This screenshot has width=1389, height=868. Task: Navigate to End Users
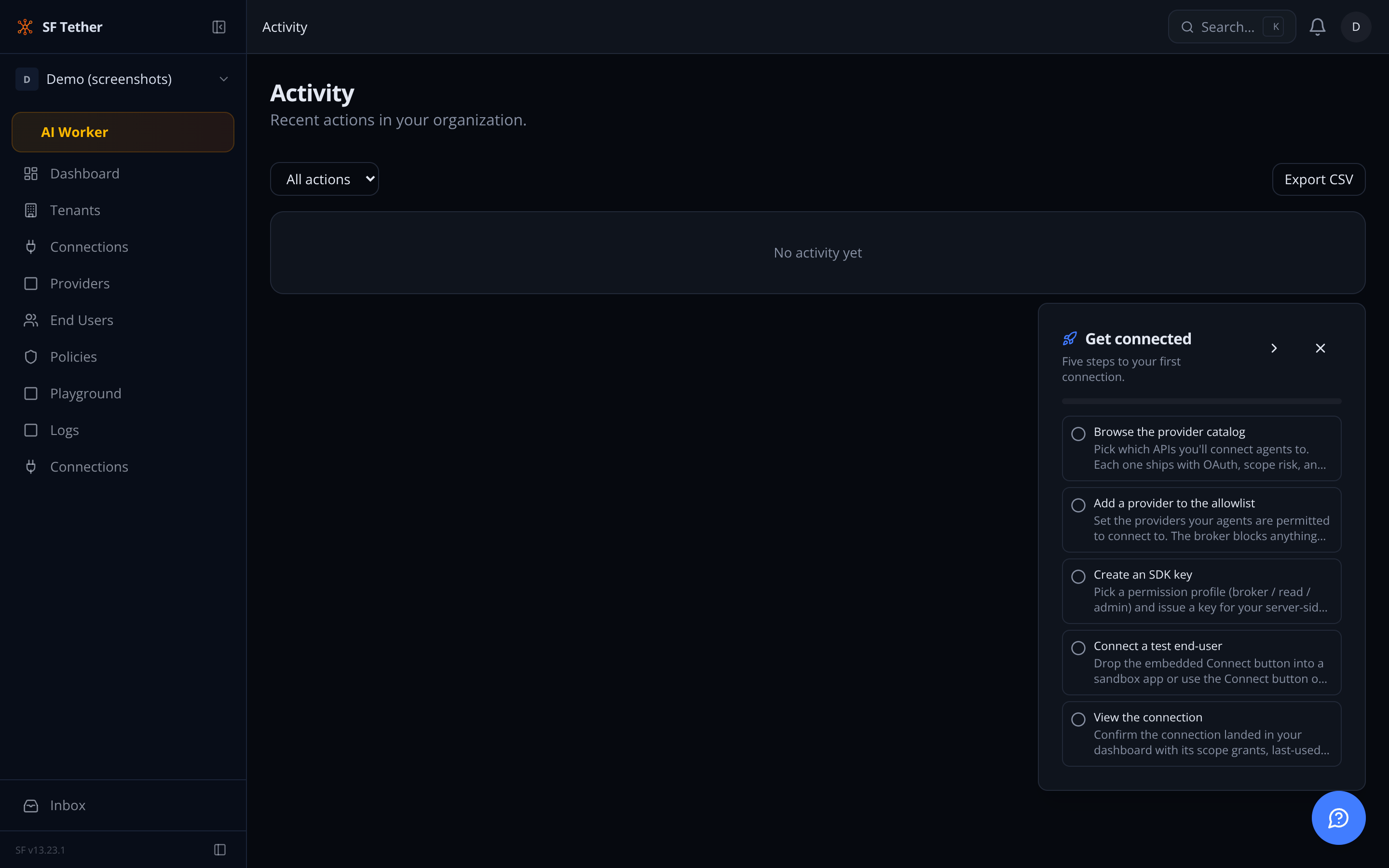point(123,320)
